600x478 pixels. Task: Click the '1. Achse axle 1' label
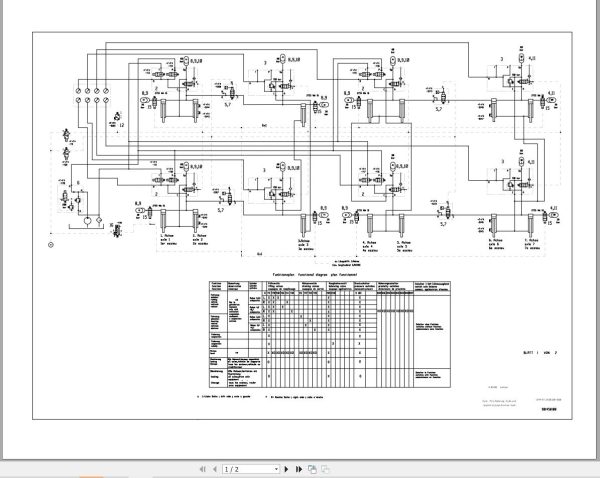(167, 239)
